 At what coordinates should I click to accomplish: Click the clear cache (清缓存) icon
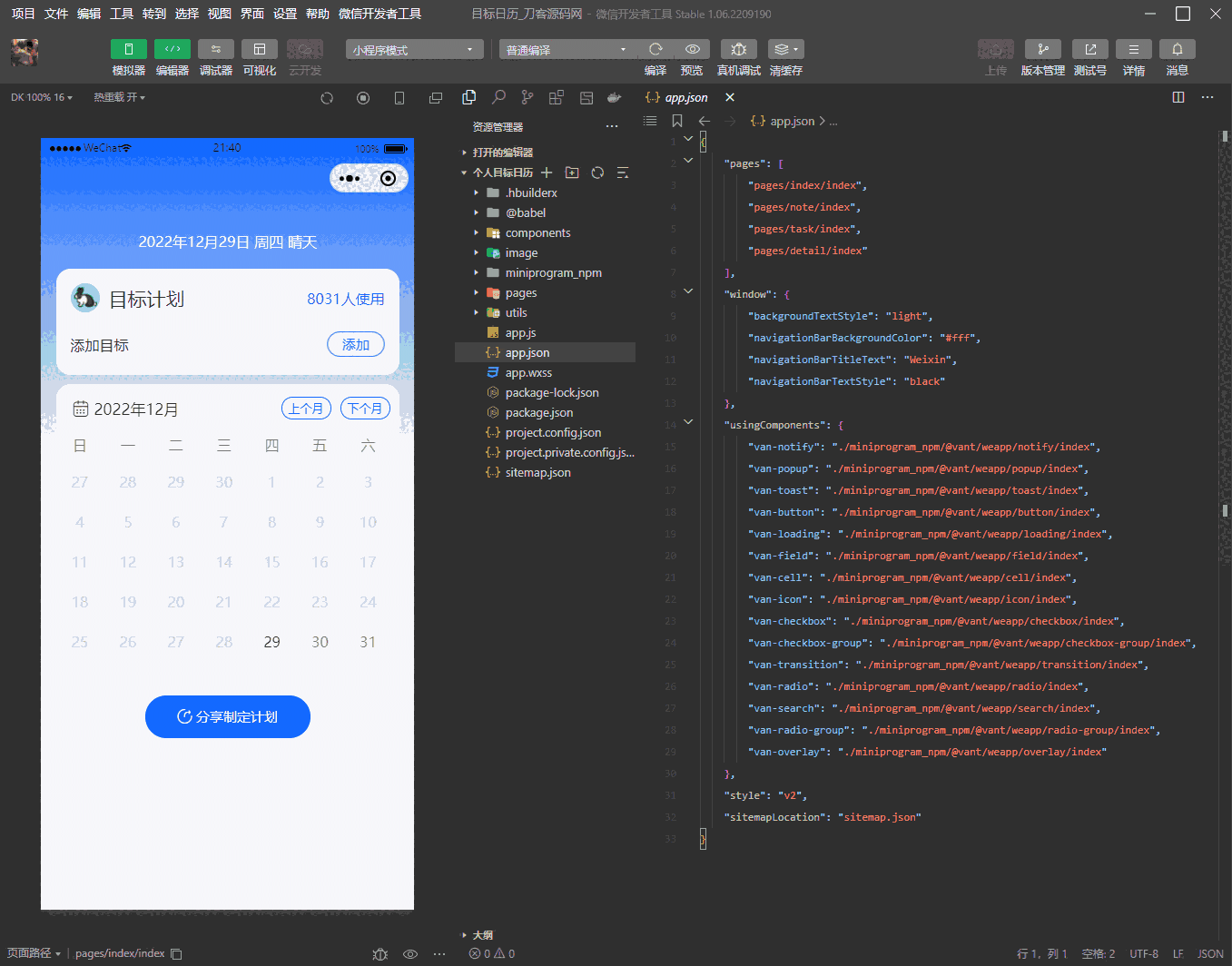[x=784, y=49]
